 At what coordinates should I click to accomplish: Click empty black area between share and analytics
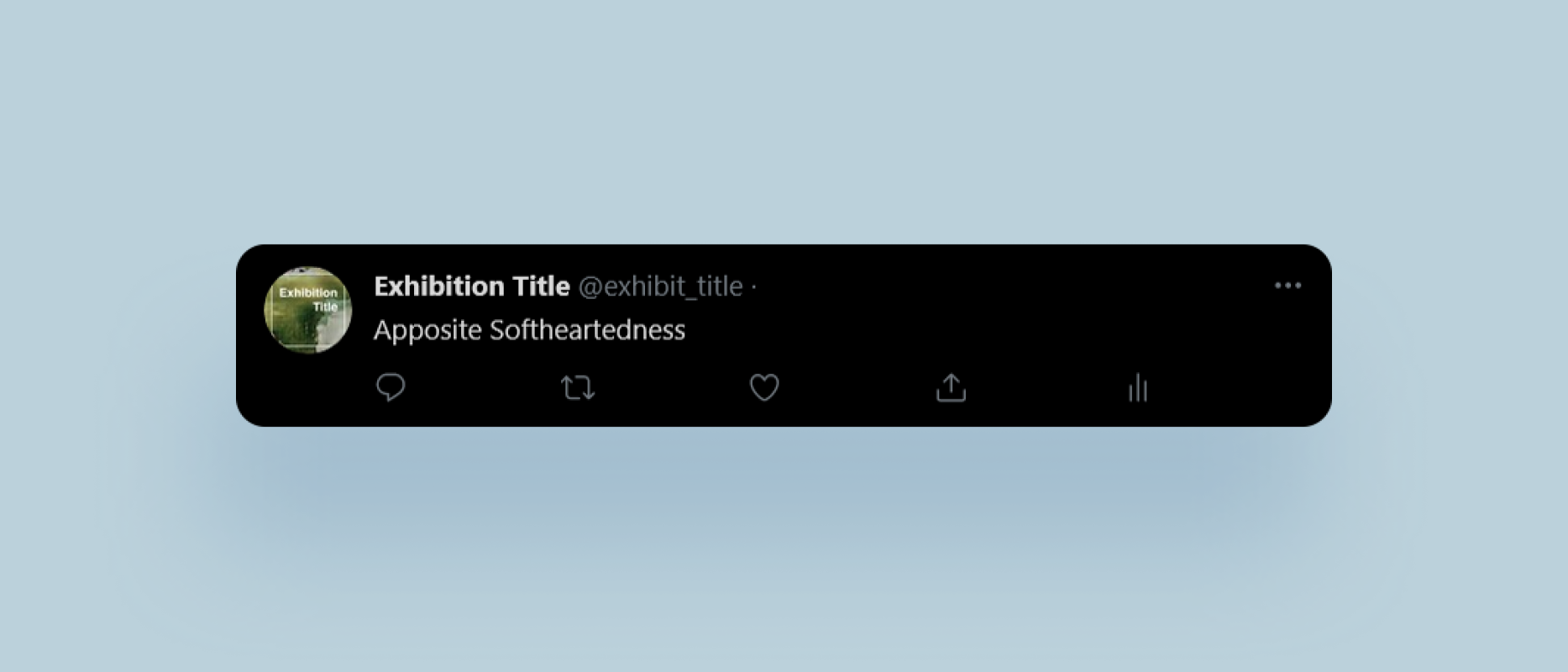click(x=1045, y=388)
